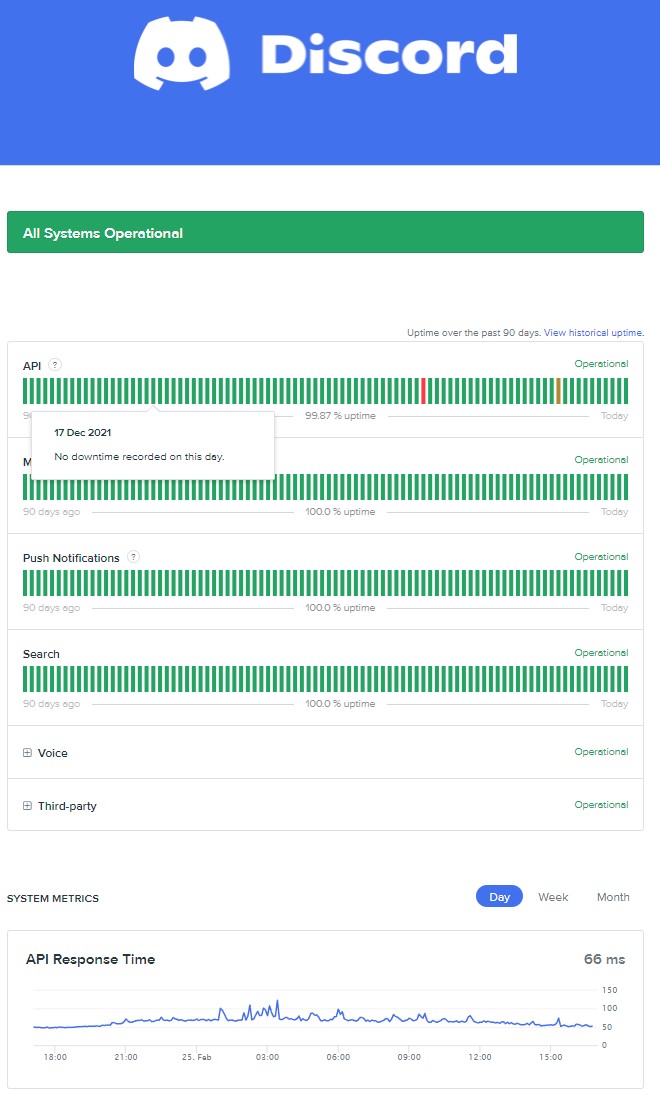Click Operational status for API
The height and width of the screenshot is (1105, 660).
click(601, 364)
